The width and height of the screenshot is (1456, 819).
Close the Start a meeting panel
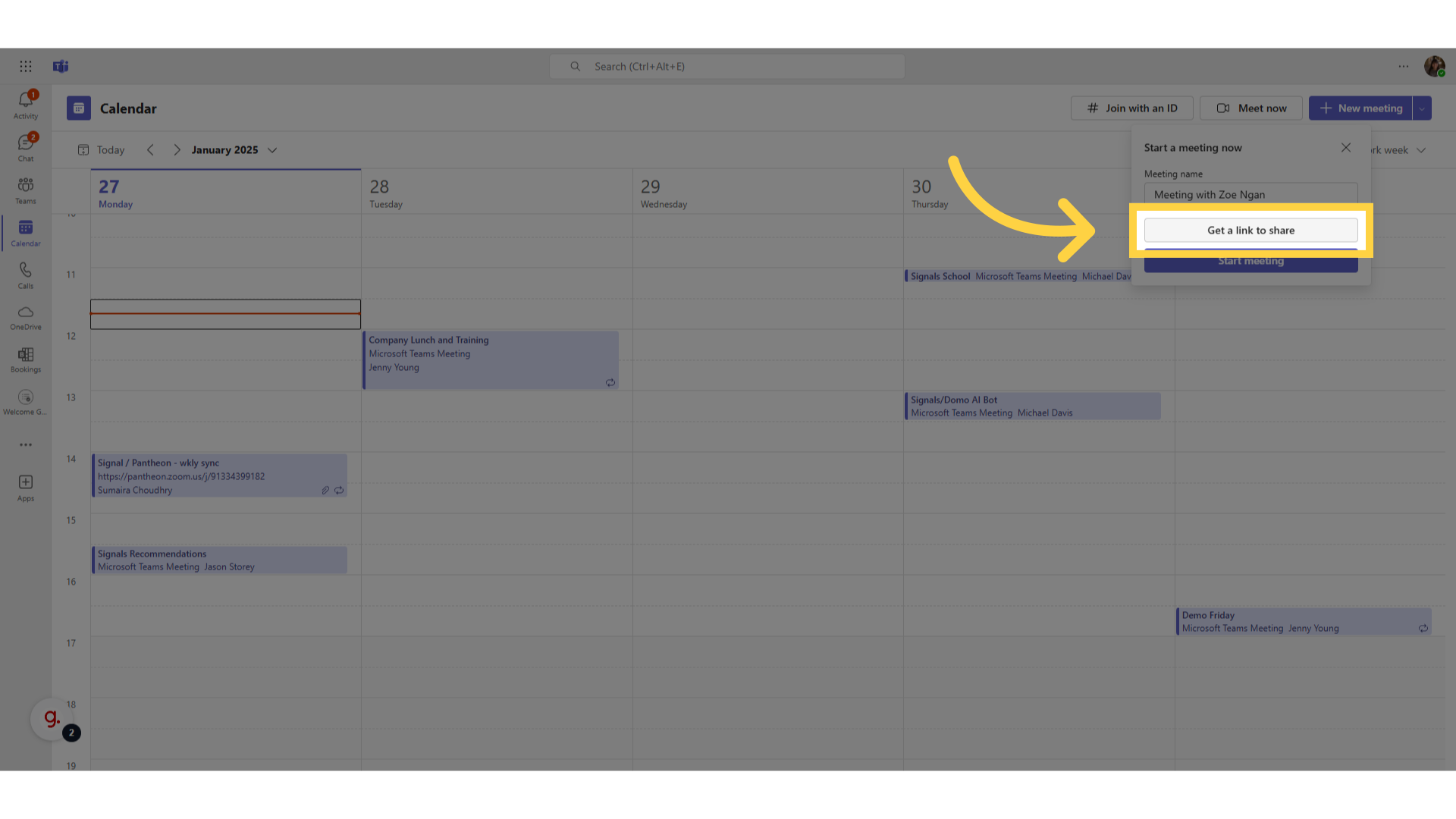pyautogui.click(x=1346, y=147)
